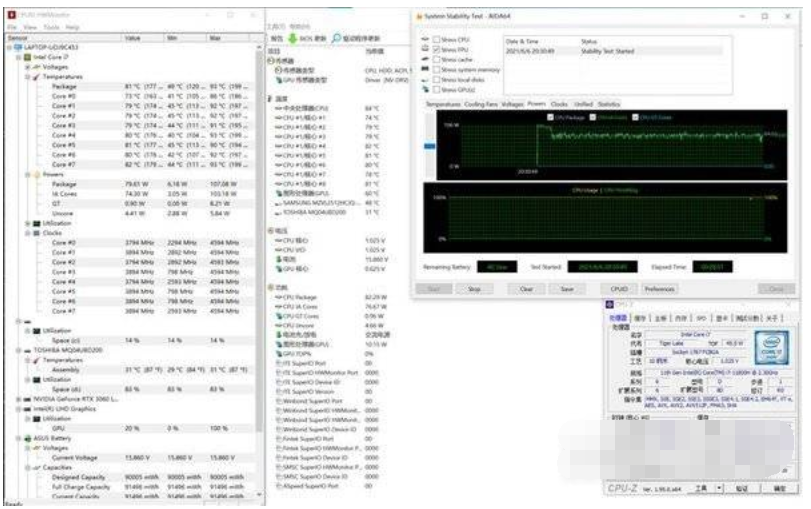This screenshot has height=509, width=811.
Task: Click the 验证 button in CPU-Z
Action: pyautogui.click(x=741, y=488)
